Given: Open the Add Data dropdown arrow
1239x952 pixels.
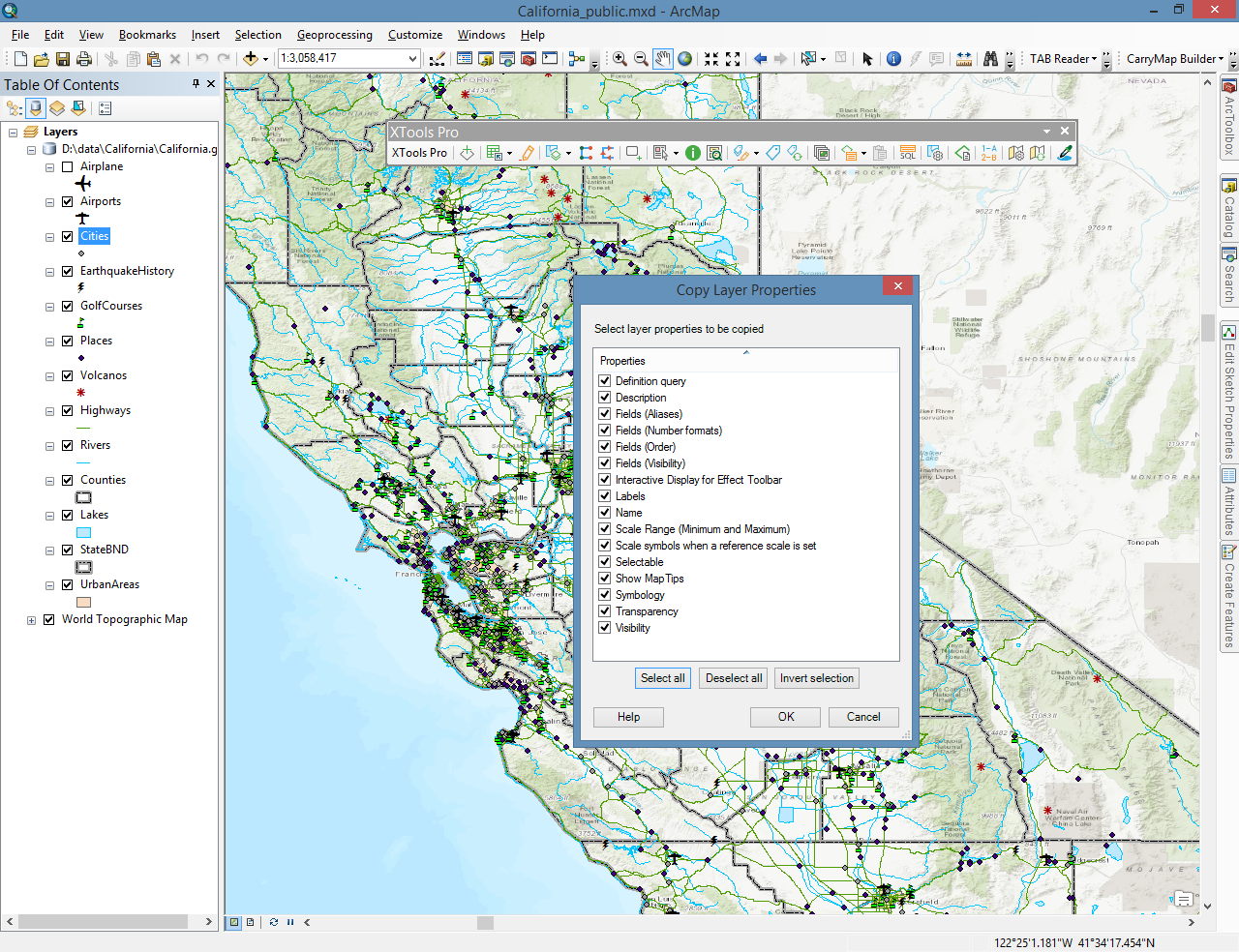Looking at the screenshot, I should [265, 59].
